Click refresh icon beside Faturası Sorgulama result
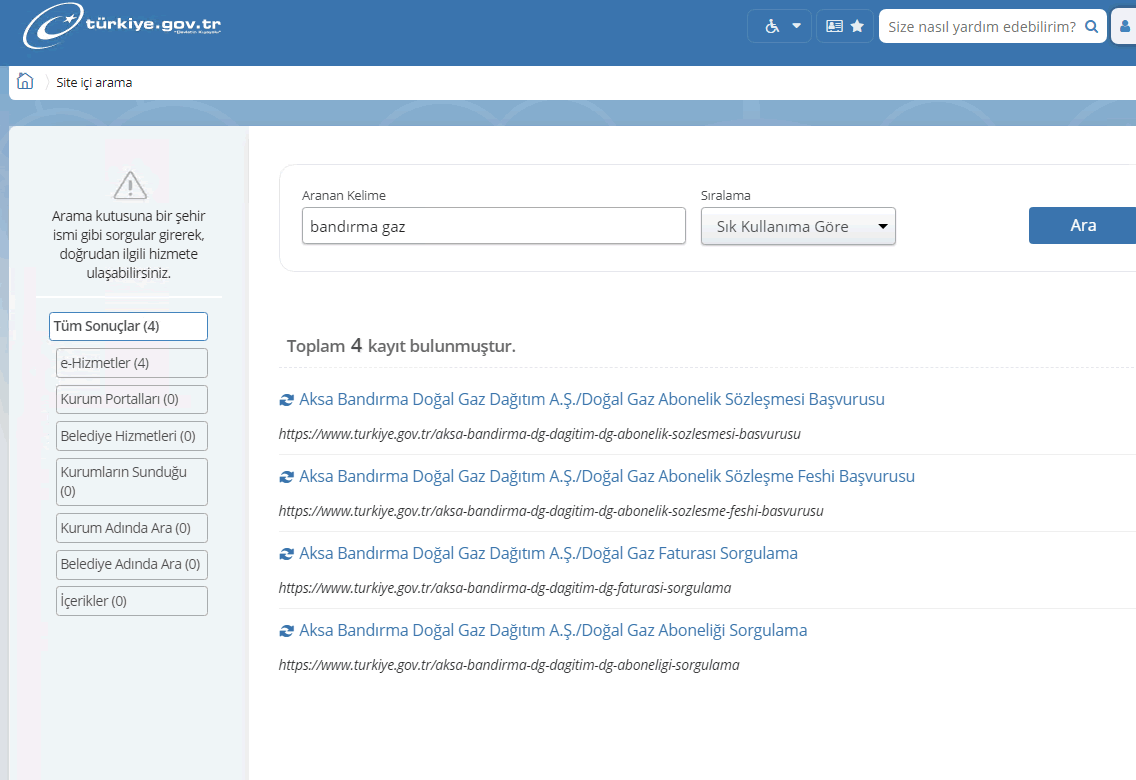1136x780 pixels. click(287, 554)
